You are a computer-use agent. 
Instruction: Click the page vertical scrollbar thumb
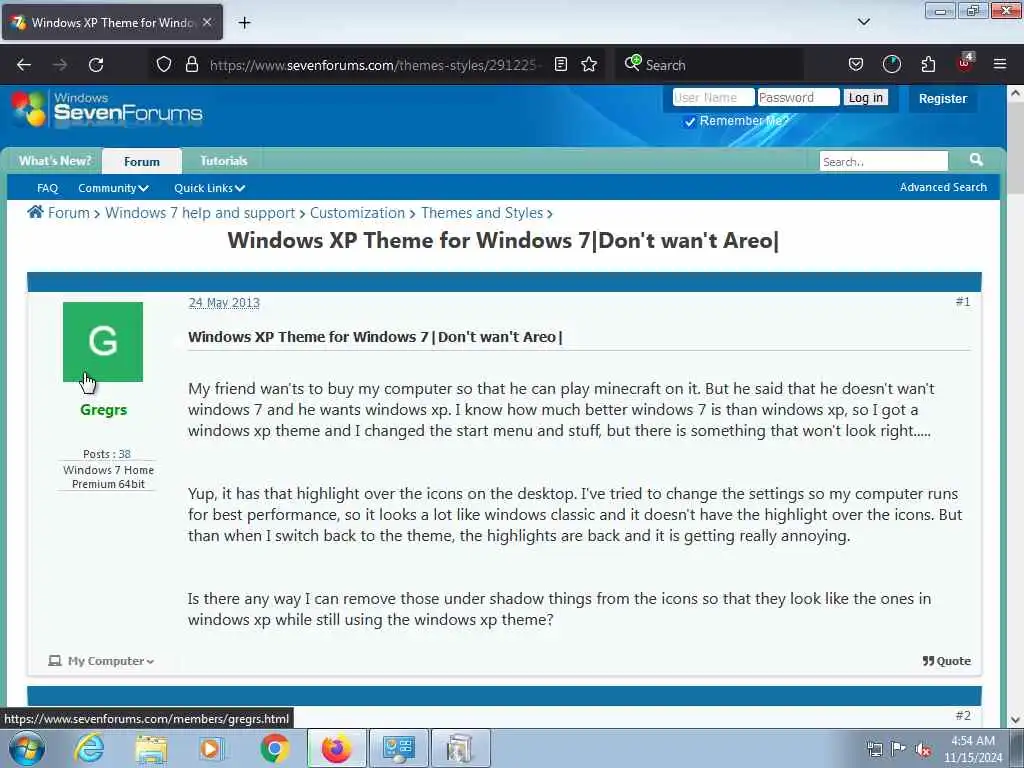[1015, 150]
